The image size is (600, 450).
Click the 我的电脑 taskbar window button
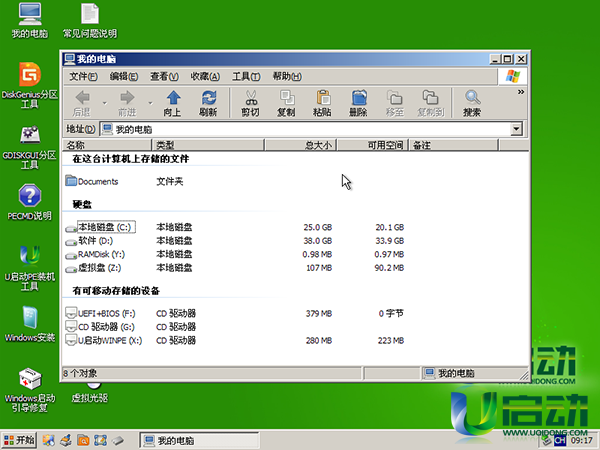tap(199, 441)
